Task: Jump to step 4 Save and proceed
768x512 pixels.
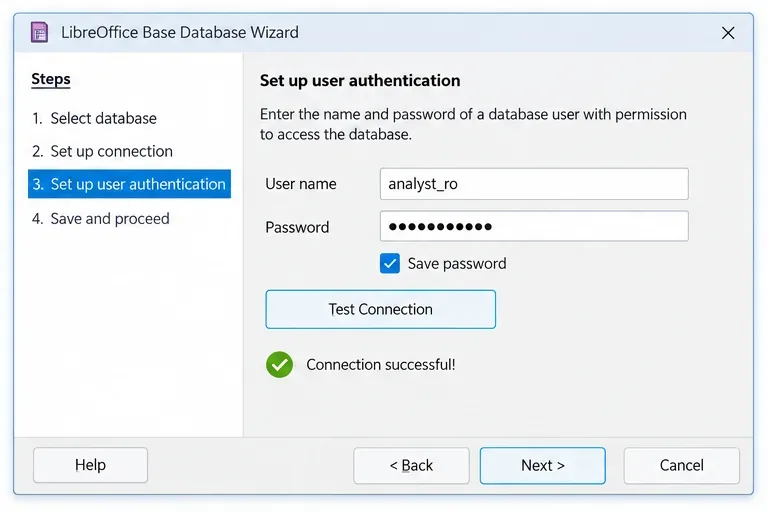Action: [x=101, y=219]
